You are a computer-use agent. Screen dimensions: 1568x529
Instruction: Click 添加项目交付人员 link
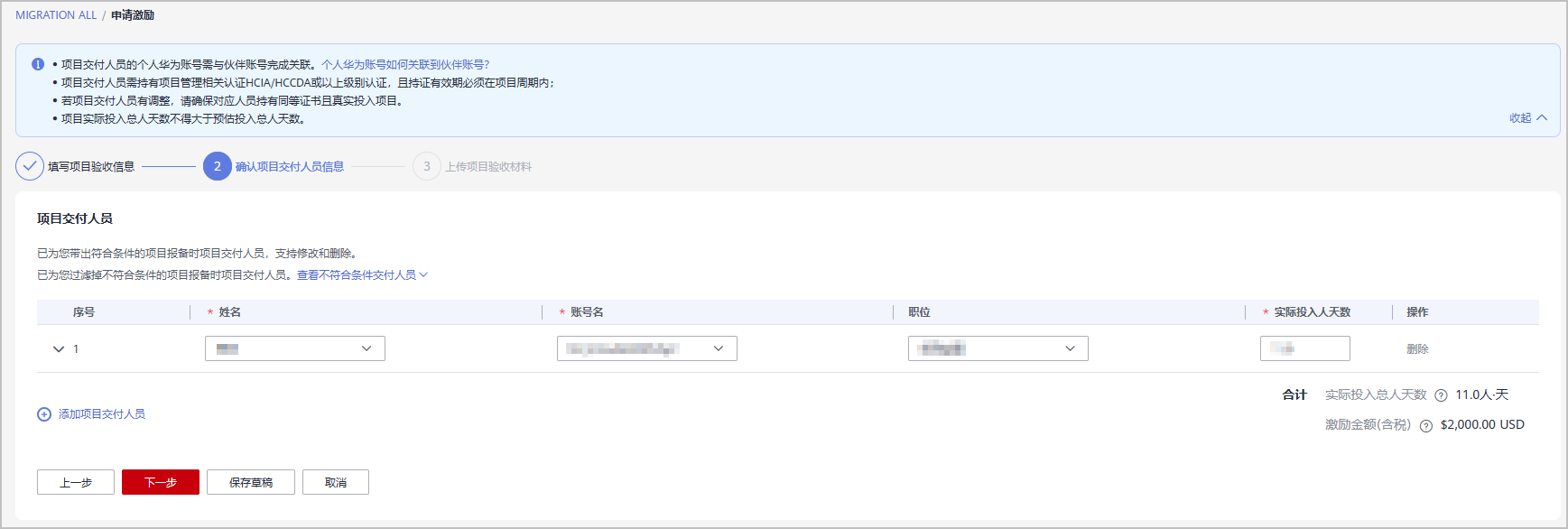(x=102, y=414)
